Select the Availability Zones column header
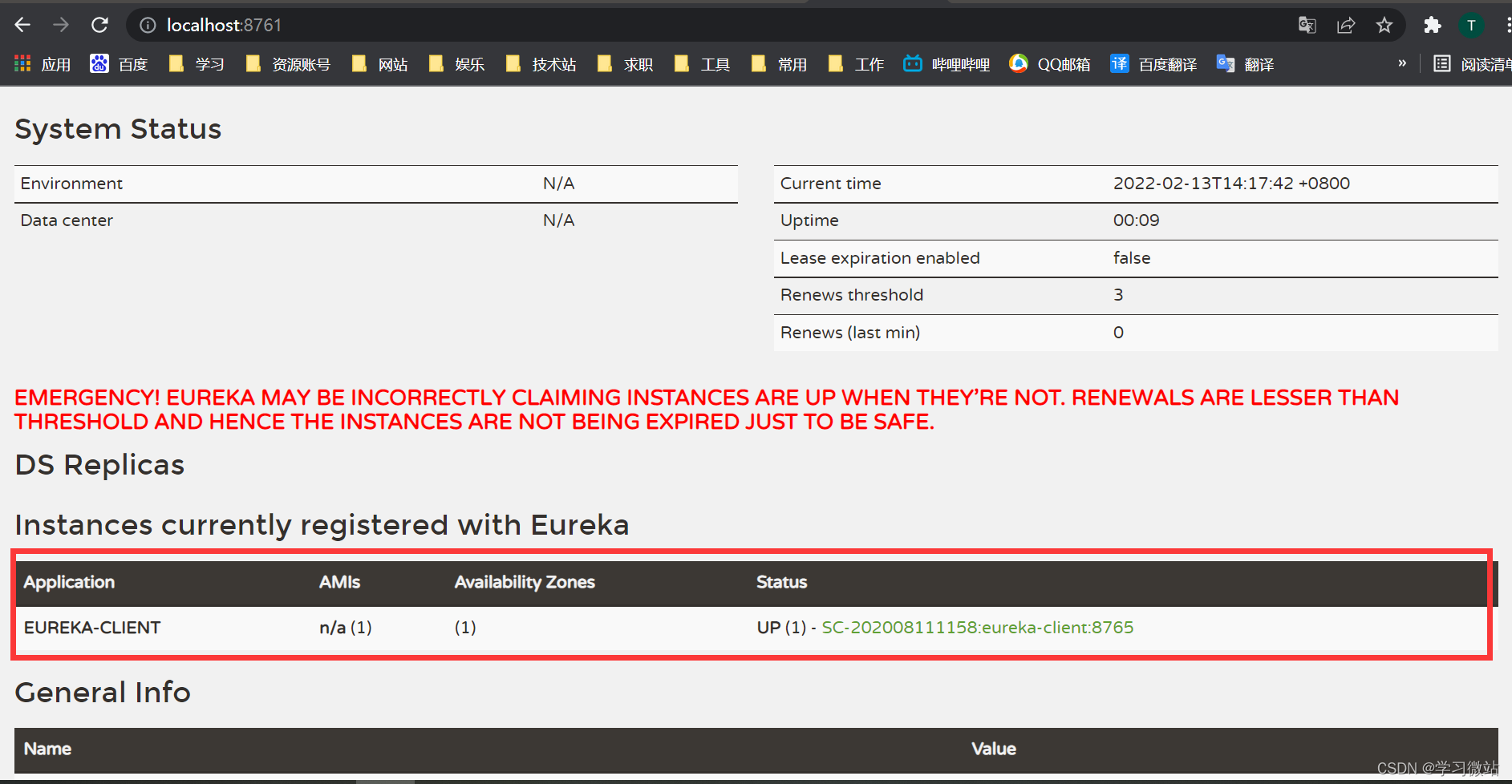The image size is (1512, 784). coord(525,582)
